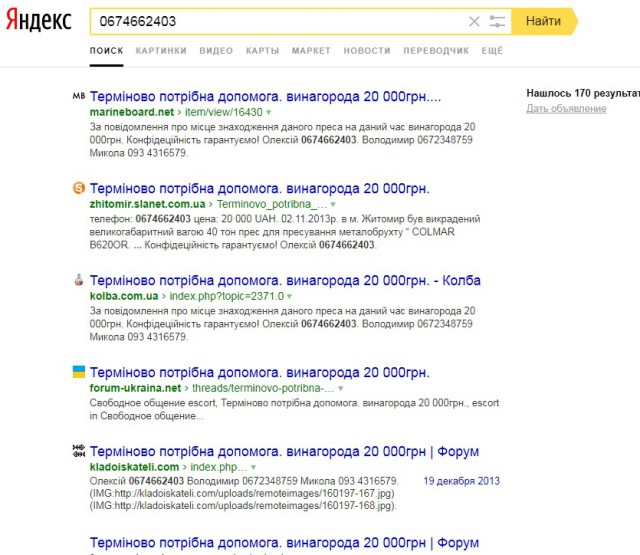Click the index.php?topic=2371.0 path link
This screenshot has width=640, height=555.
click(x=227, y=296)
